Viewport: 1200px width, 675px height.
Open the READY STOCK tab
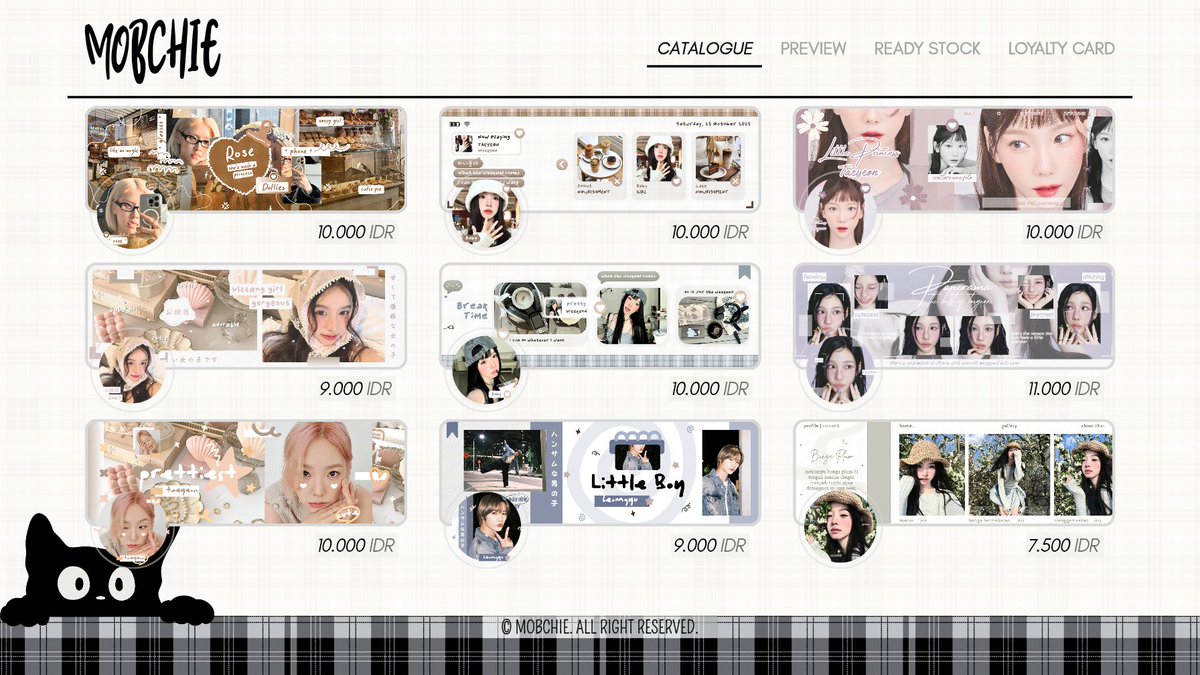click(928, 47)
